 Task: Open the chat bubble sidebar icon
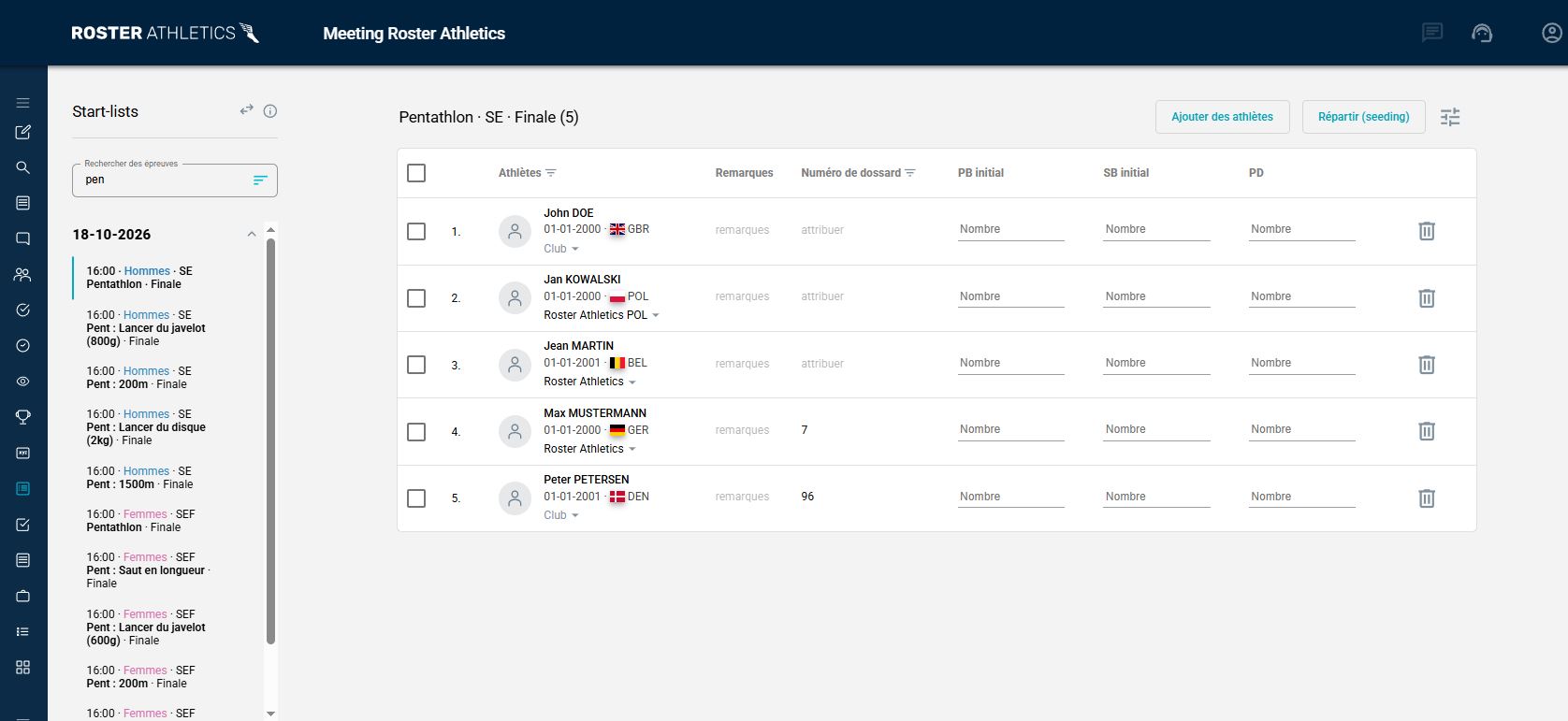pyautogui.click(x=23, y=238)
